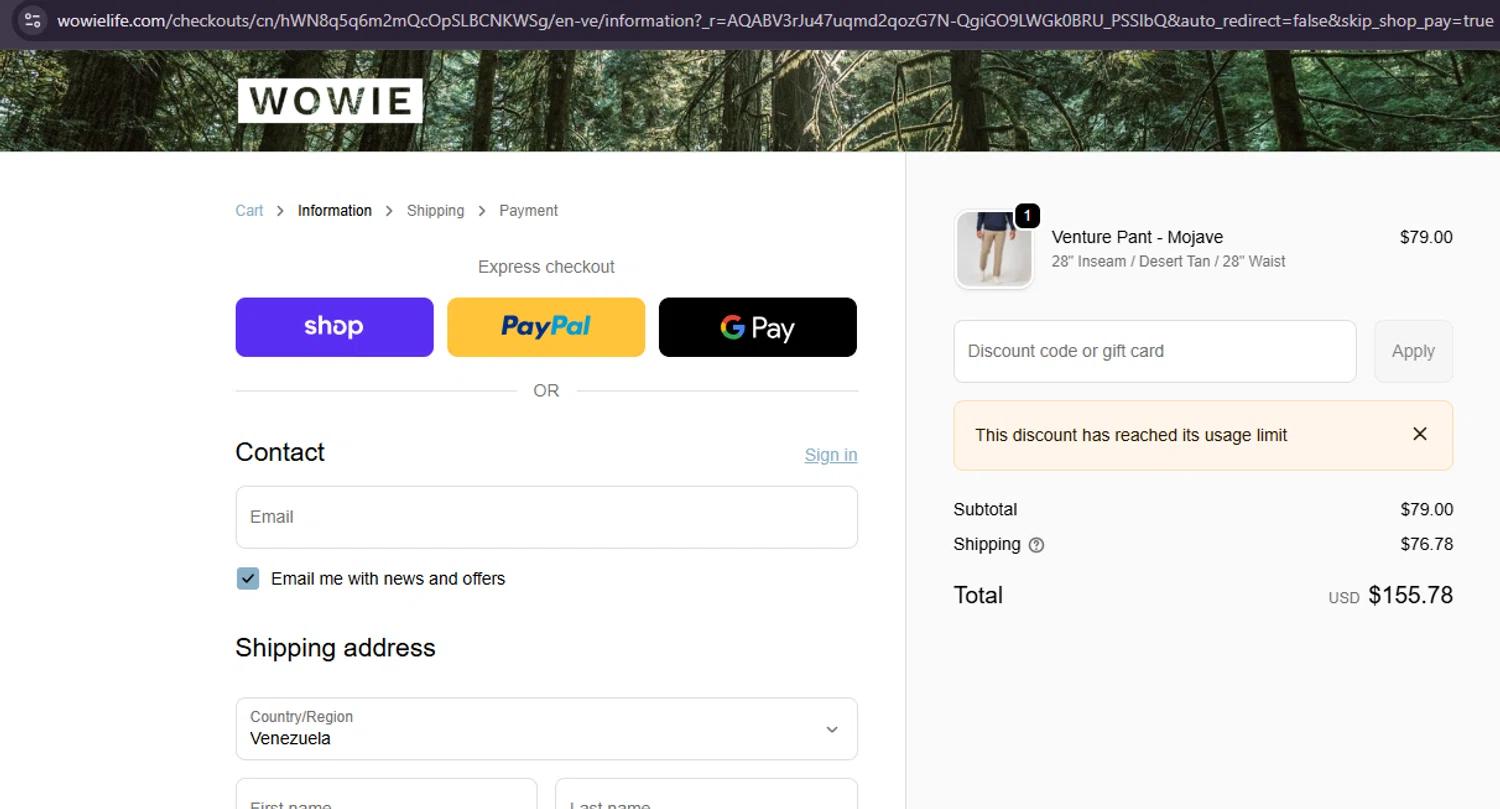1500x809 pixels.
Task: Click the page URL in address bar
Action: (x=774, y=20)
